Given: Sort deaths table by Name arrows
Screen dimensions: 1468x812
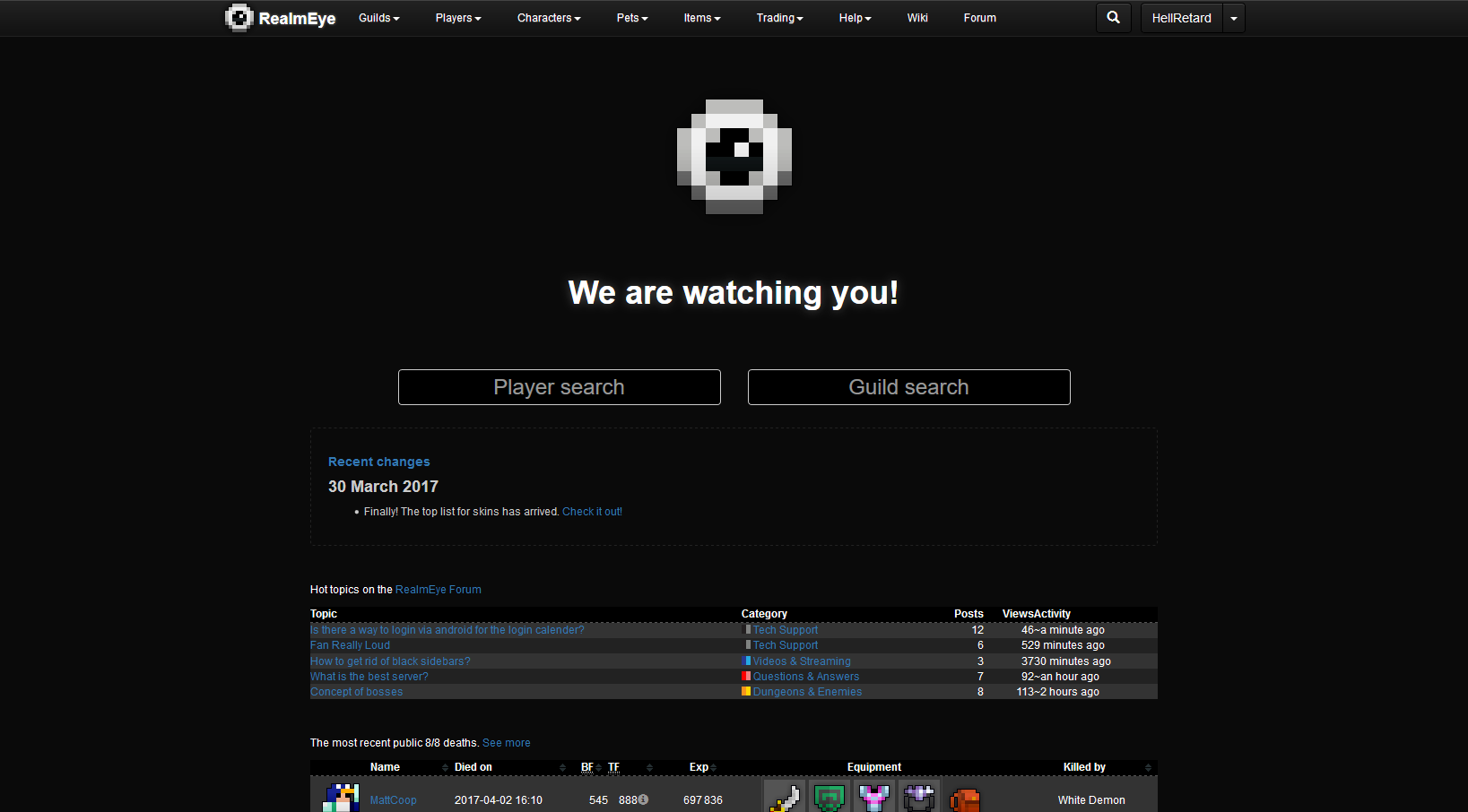Looking at the screenshot, I should click(x=445, y=767).
